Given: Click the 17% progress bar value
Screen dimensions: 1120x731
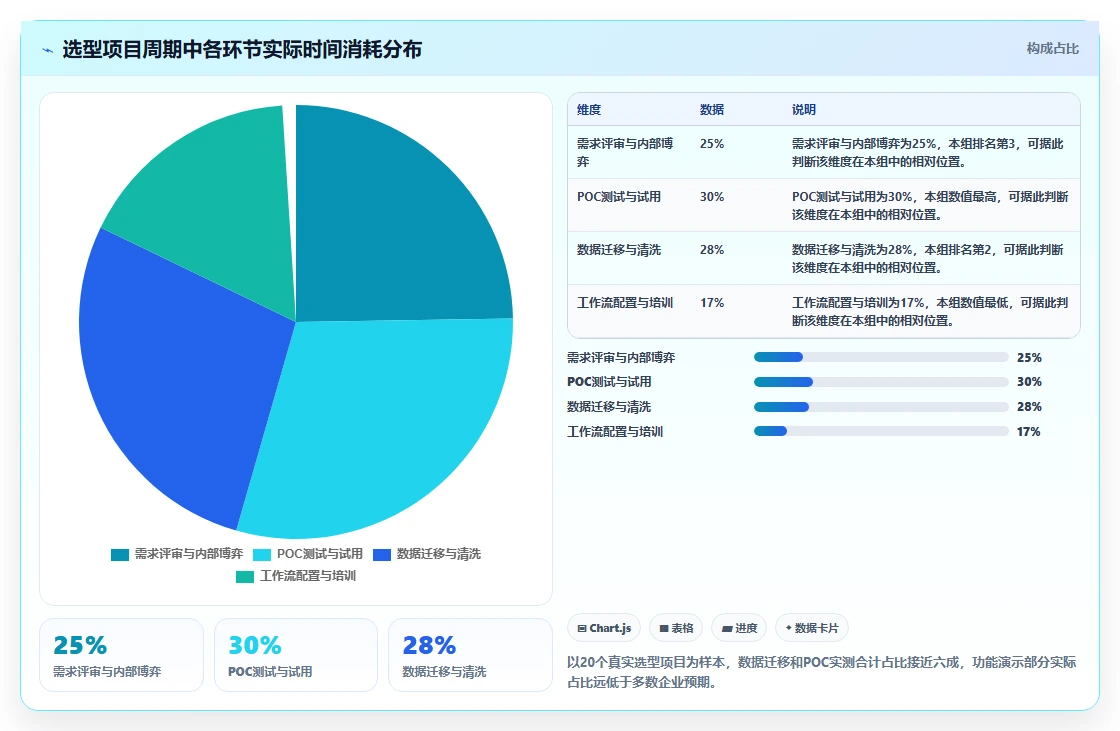Looking at the screenshot, I should tap(1029, 432).
